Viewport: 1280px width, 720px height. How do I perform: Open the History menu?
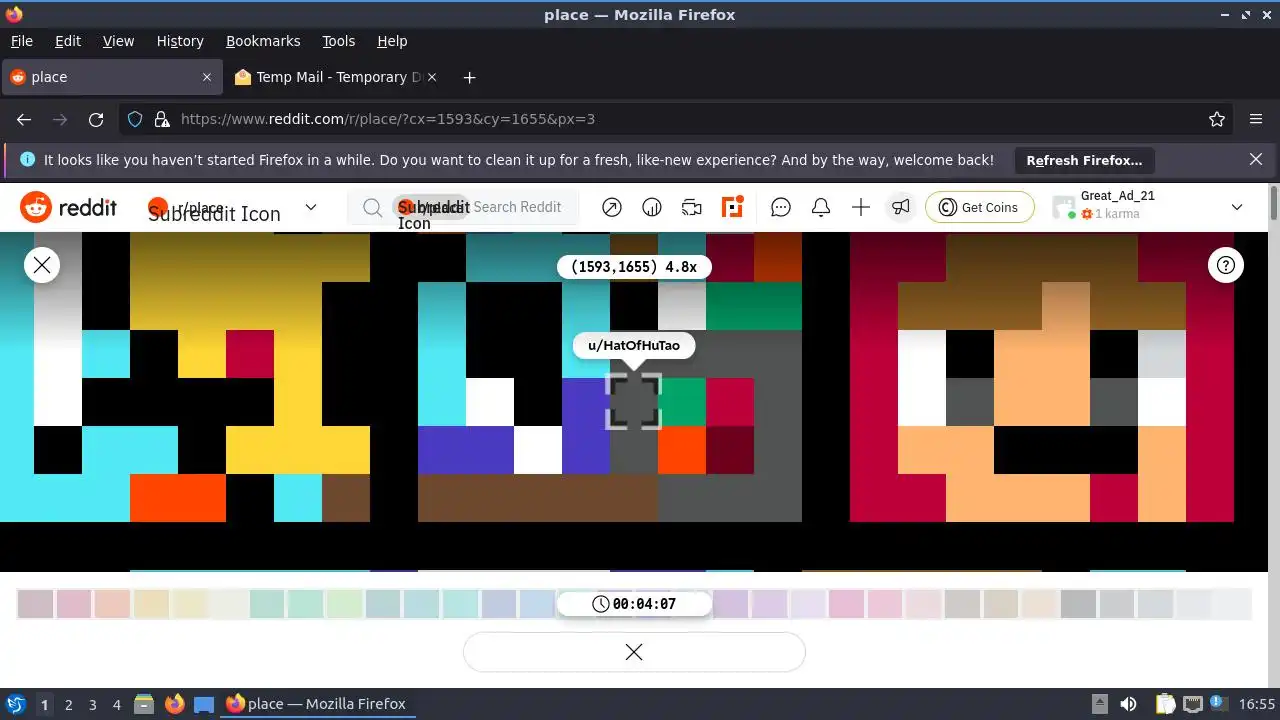[x=180, y=41]
